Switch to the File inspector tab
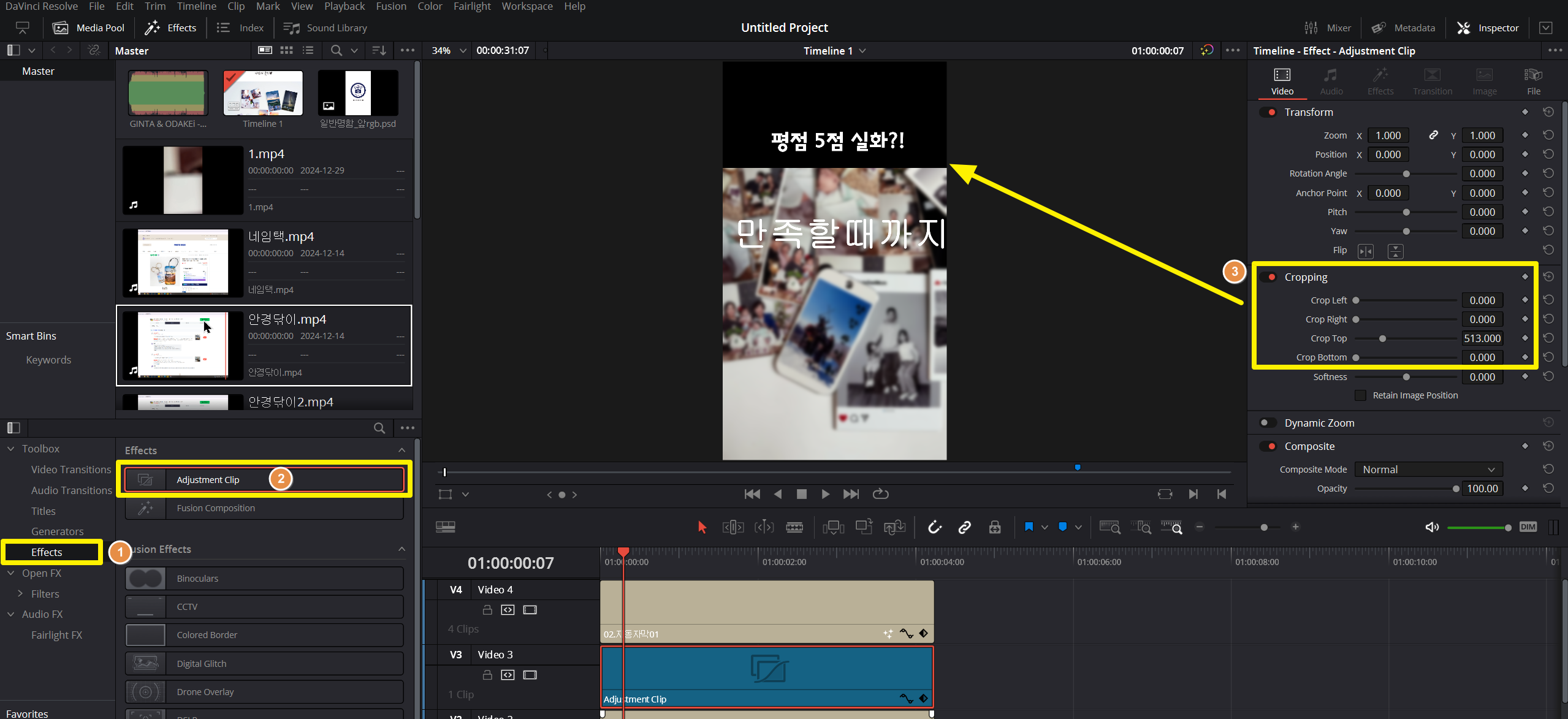This screenshot has height=719, width=1568. [x=1533, y=81]
